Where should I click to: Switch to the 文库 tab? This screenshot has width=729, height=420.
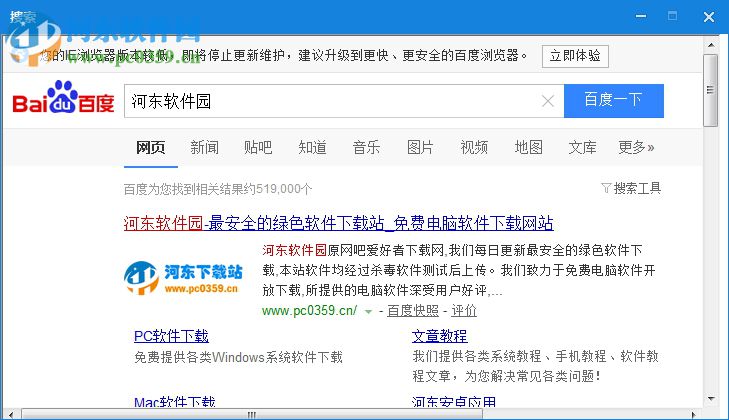583,148
